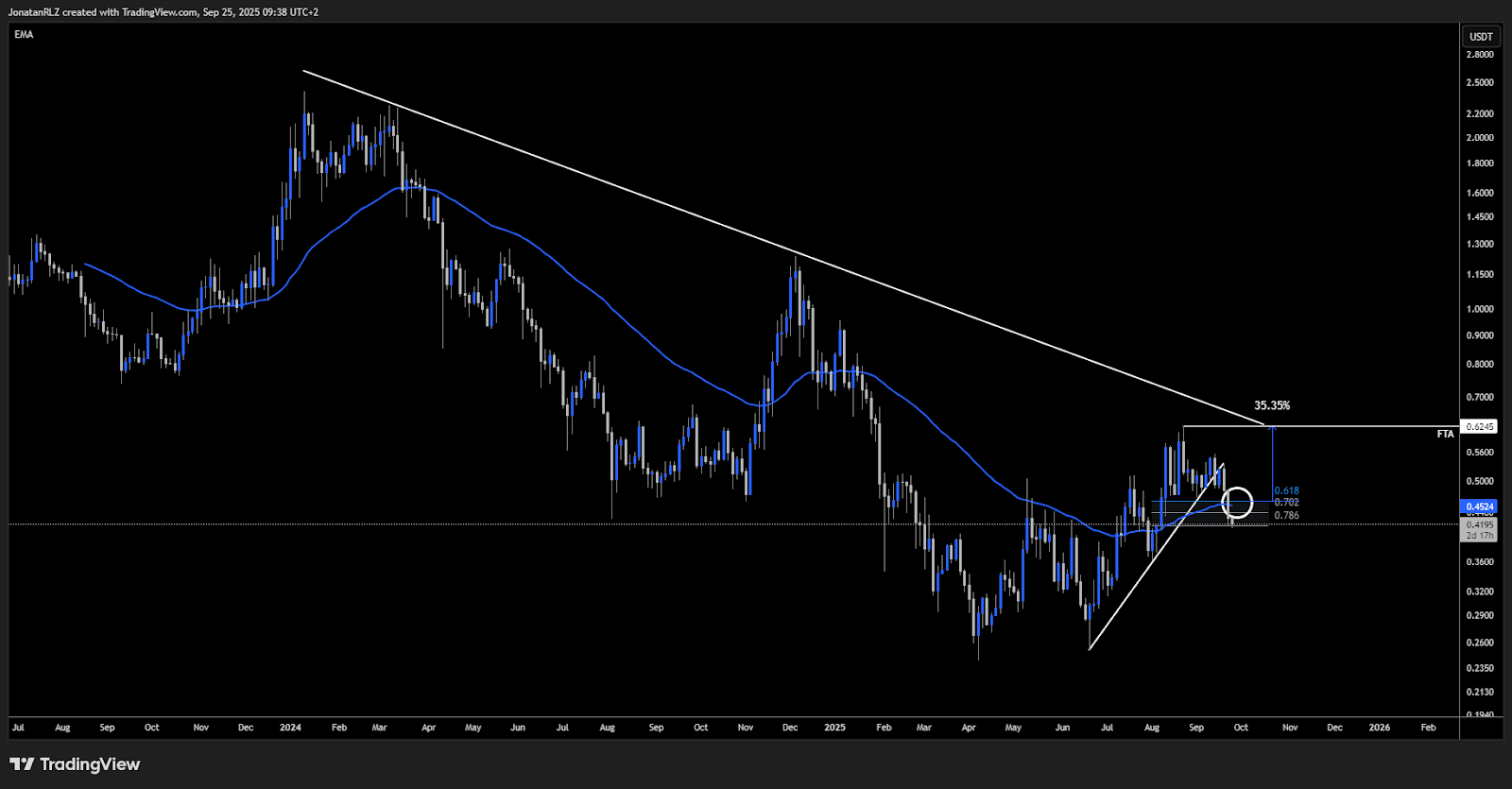The height and width of the screenshot is (789, 1512).
Task: Click the 0.786 Fibonacci level label
Action: (x=1286, y=516)
